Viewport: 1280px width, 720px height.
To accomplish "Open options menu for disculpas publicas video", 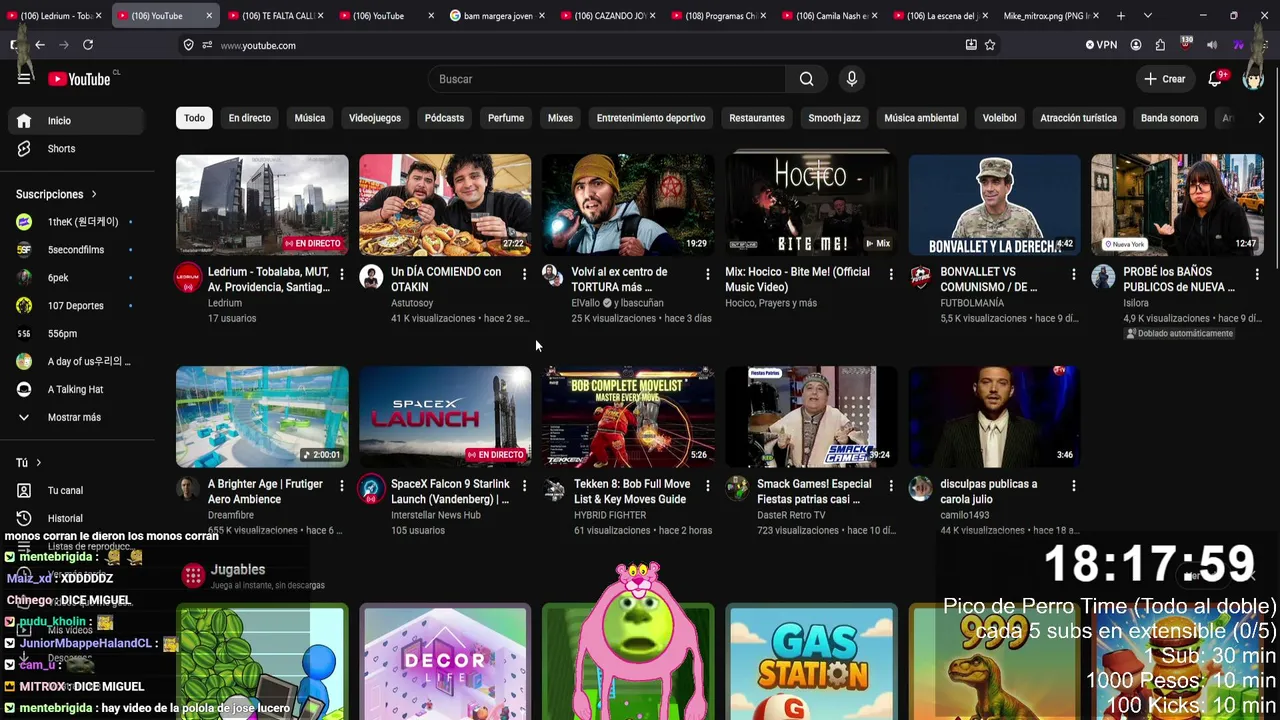I will click(x=1073, y=485).
